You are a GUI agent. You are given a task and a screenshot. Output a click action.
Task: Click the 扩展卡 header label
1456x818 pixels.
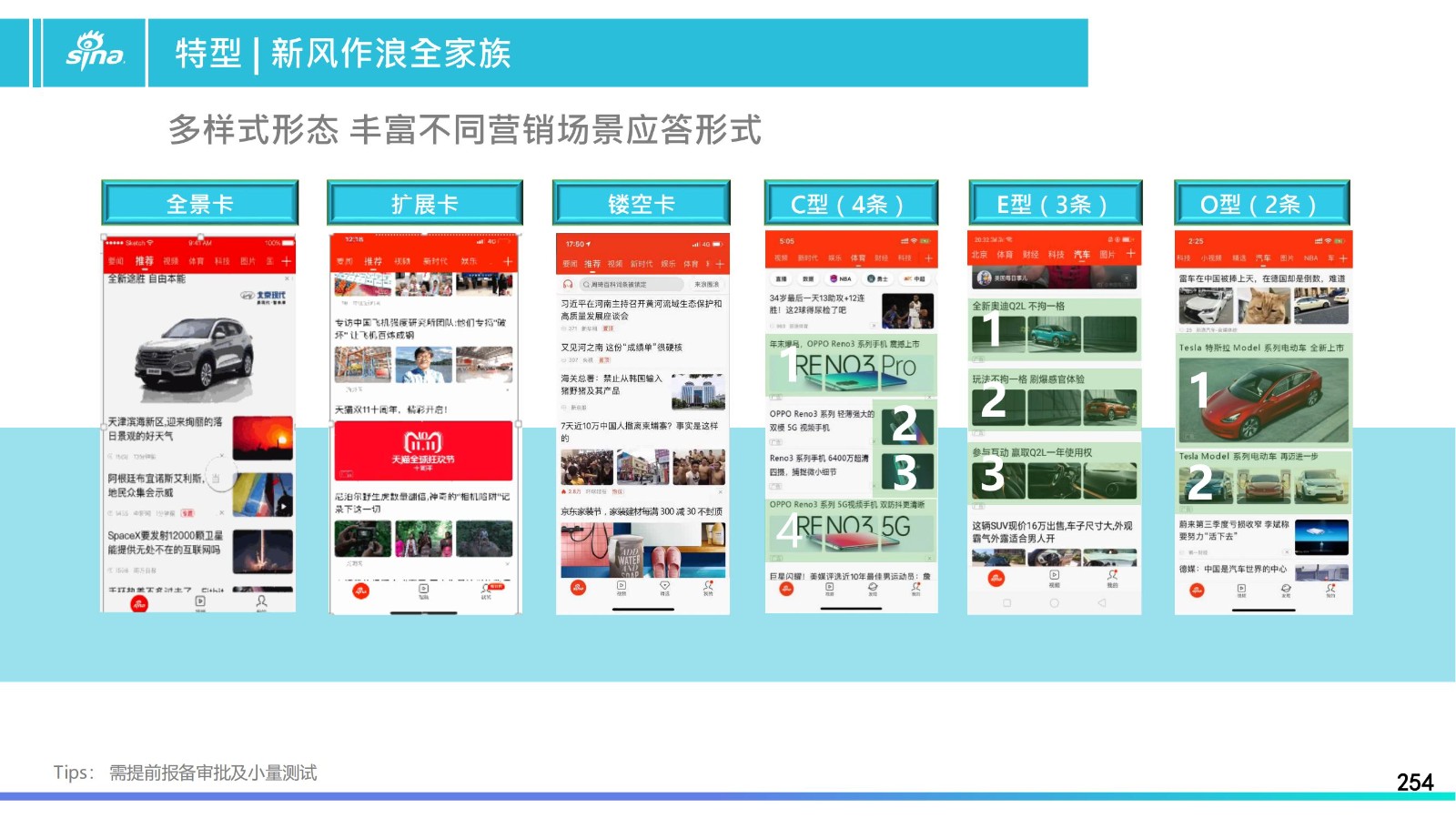(425, 204)
